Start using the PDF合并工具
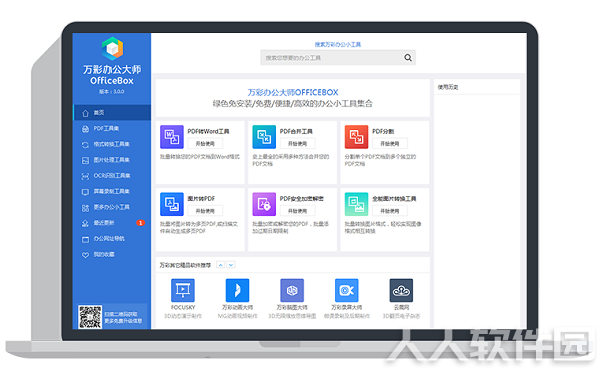 tap(297, 144)
